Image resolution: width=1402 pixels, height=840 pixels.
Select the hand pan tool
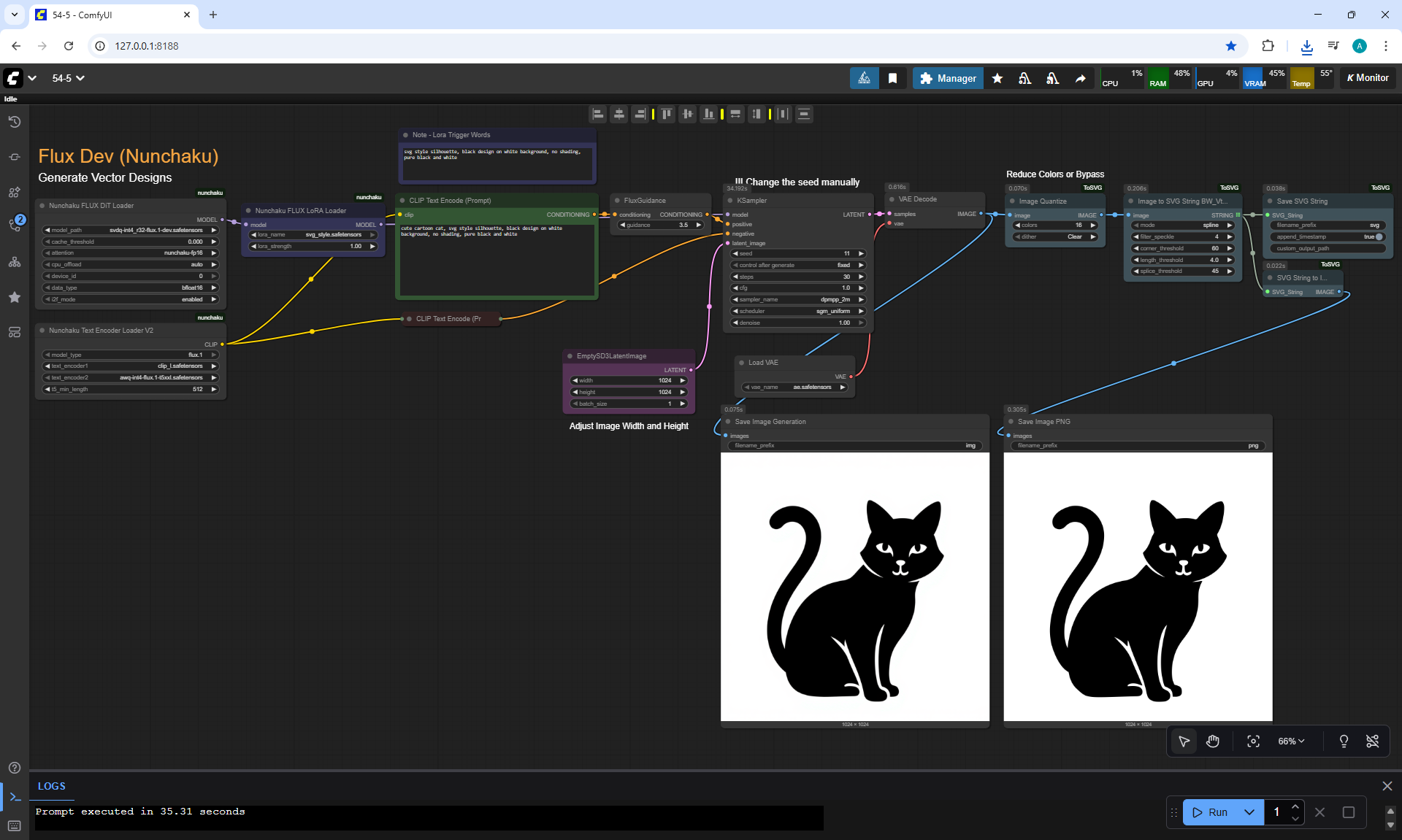click(x=1213, y=741)
